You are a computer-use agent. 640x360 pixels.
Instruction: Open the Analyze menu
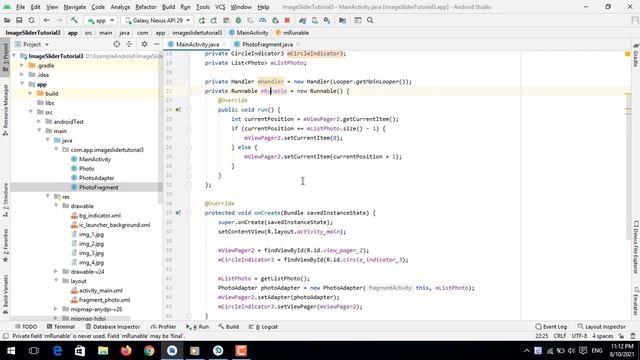(120, 7)
